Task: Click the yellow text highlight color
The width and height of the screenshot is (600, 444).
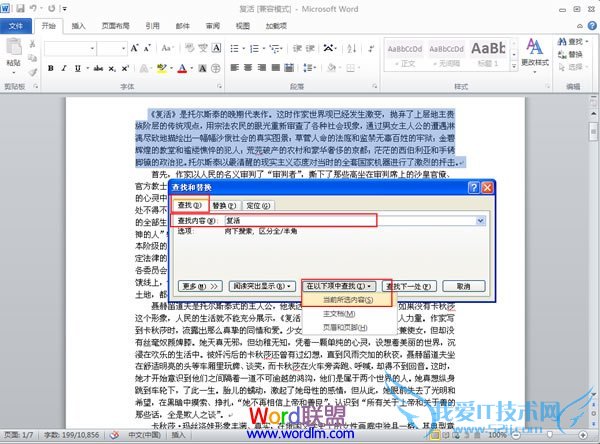Action: [161, 69]
